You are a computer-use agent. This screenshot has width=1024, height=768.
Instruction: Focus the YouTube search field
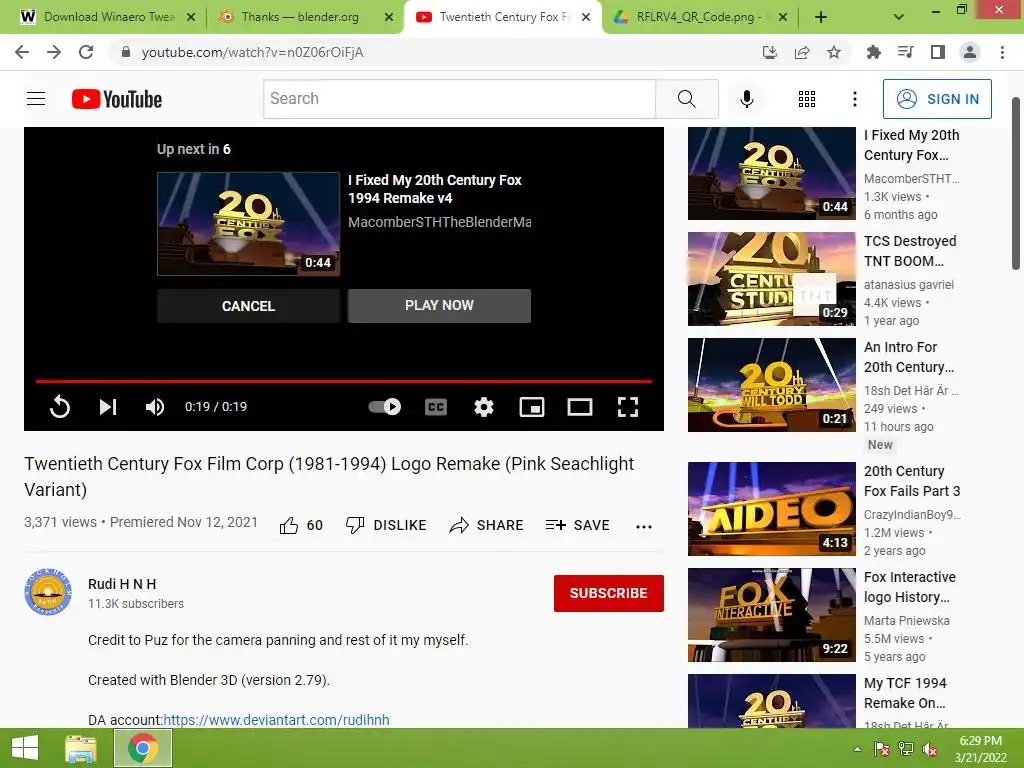tap(459, 99)
